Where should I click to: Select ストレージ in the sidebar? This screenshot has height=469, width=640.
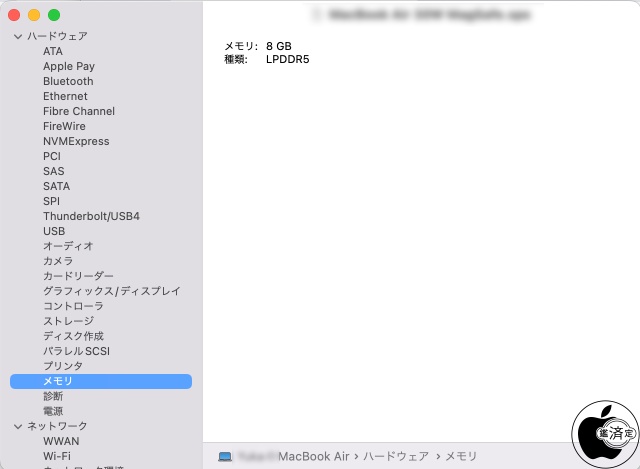pyautogui.click(x=68, y=321)
